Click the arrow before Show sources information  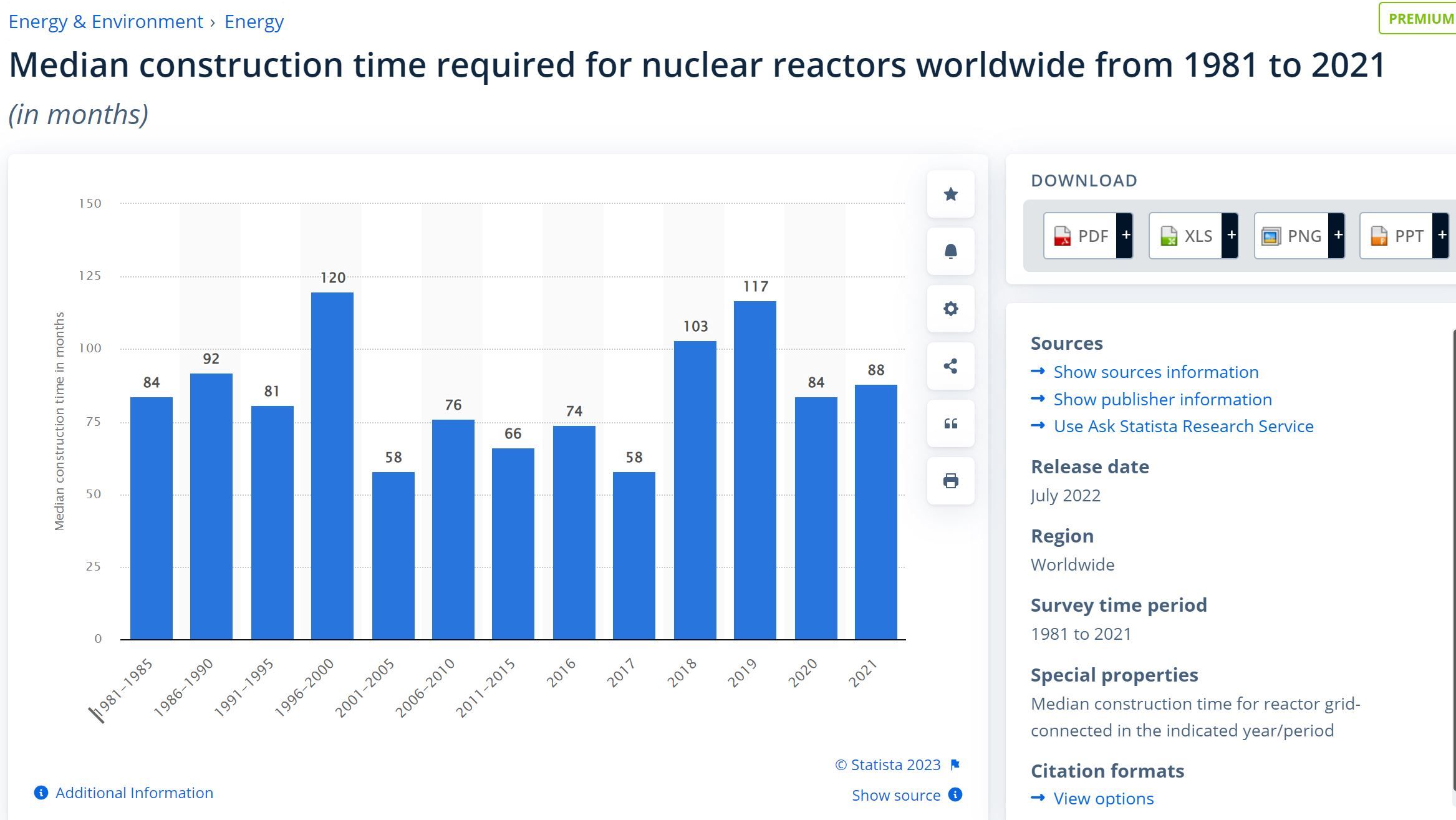1038,372
